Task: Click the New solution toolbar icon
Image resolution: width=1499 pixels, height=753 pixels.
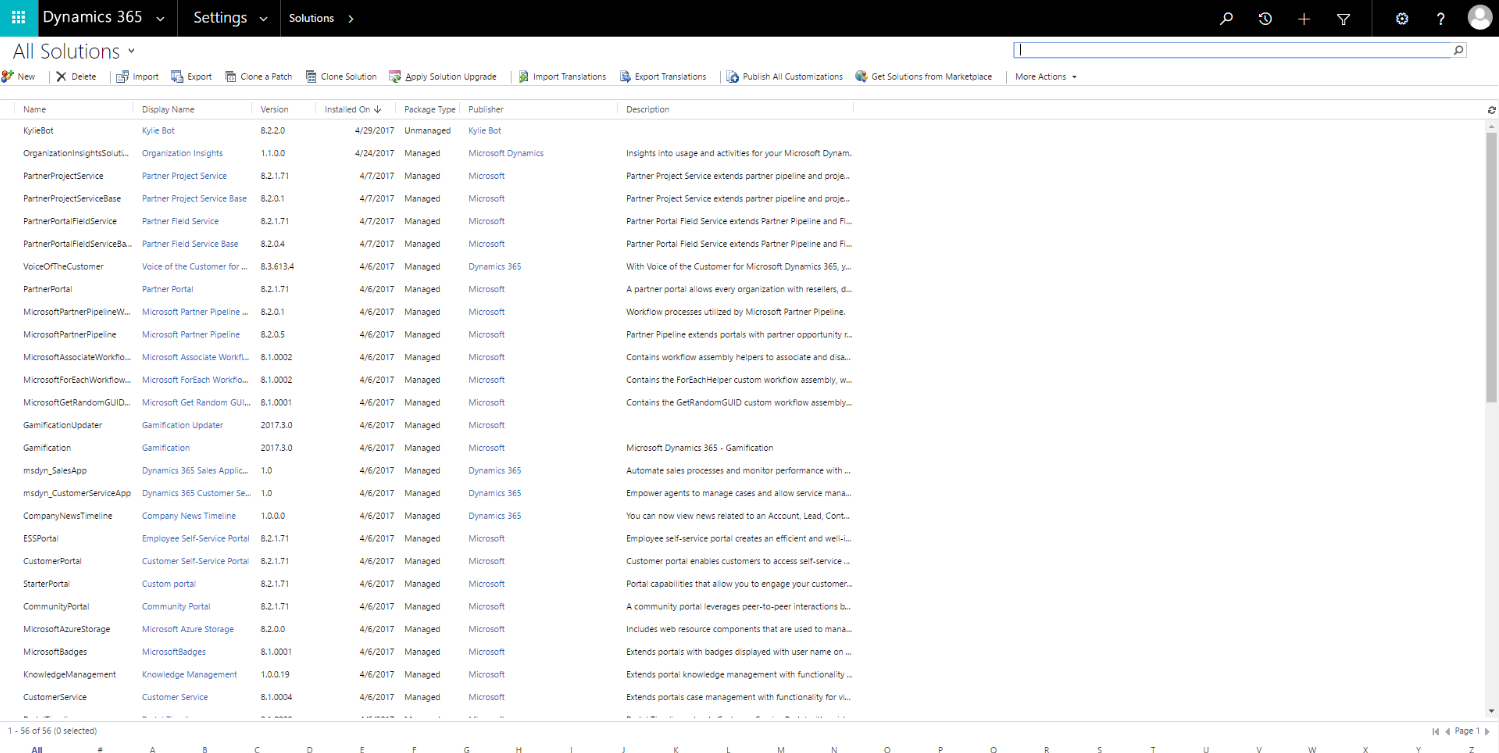Action: pos(7,76)
